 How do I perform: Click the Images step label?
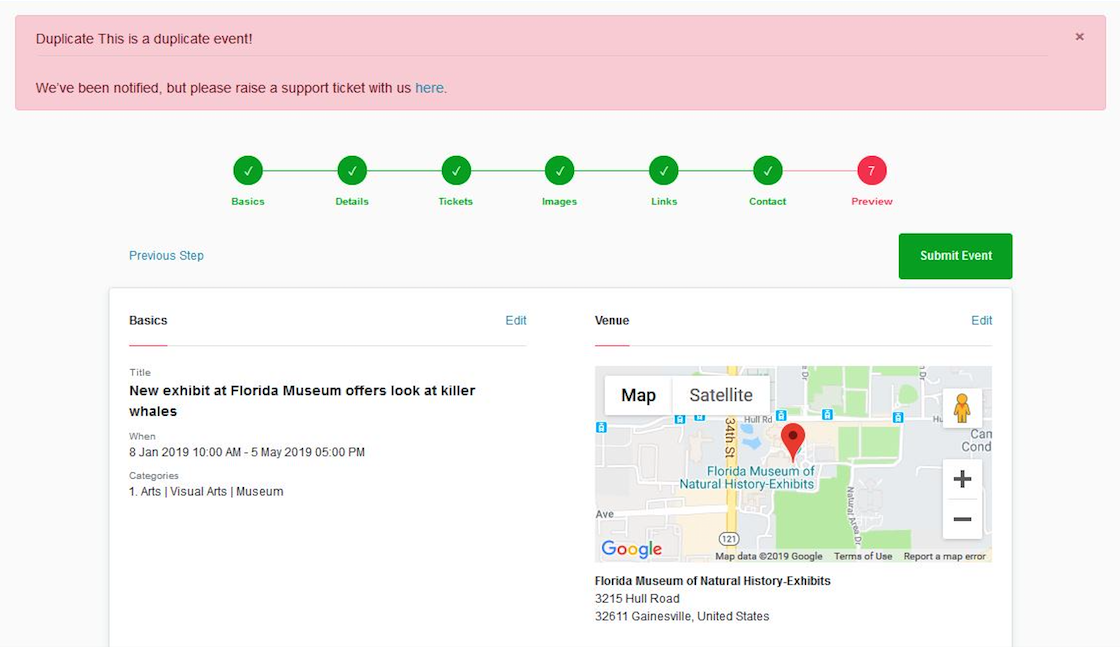(559, 201)
